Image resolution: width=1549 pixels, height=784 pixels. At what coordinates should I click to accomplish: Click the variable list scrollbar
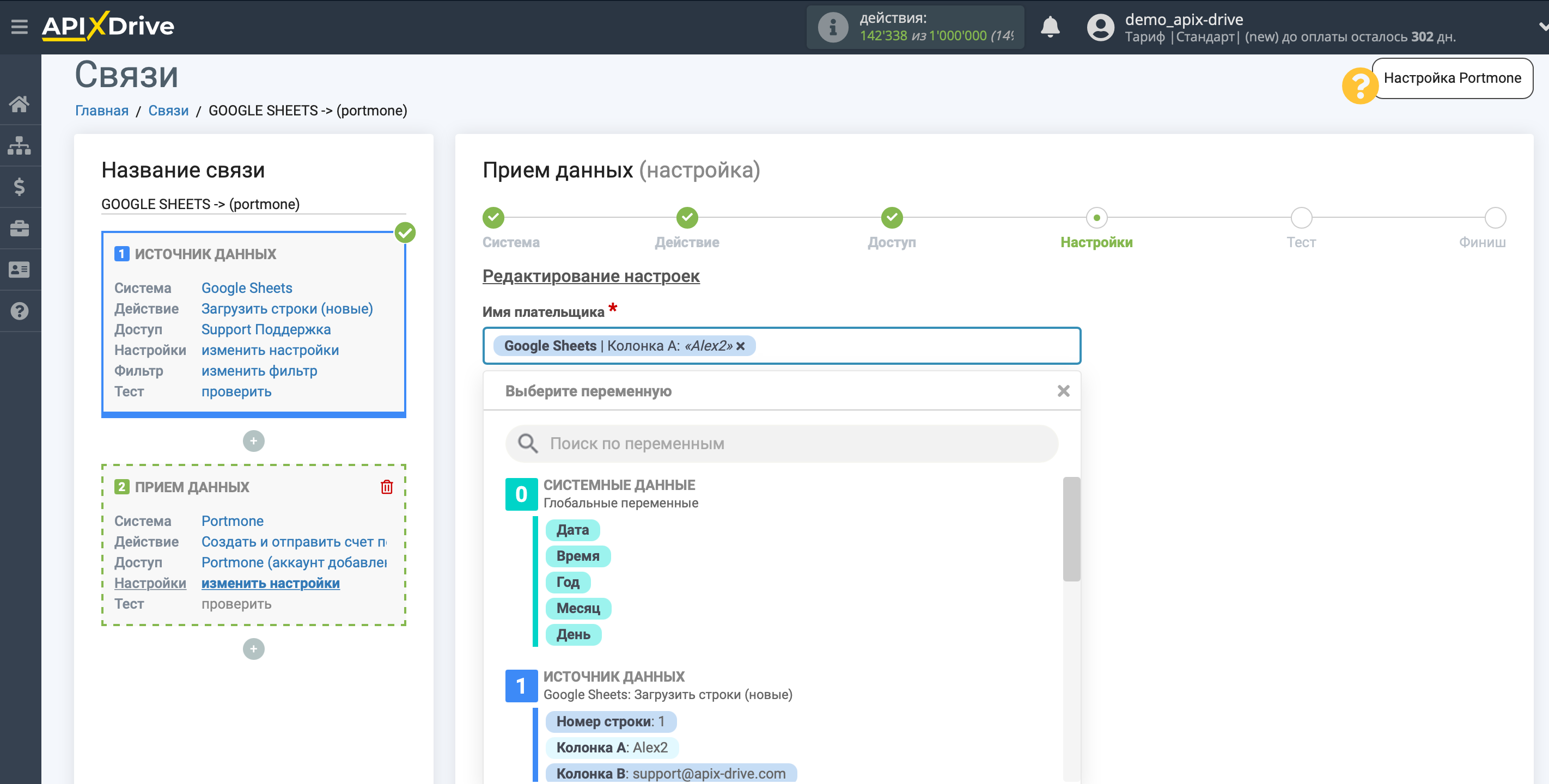pos(1071,529)
